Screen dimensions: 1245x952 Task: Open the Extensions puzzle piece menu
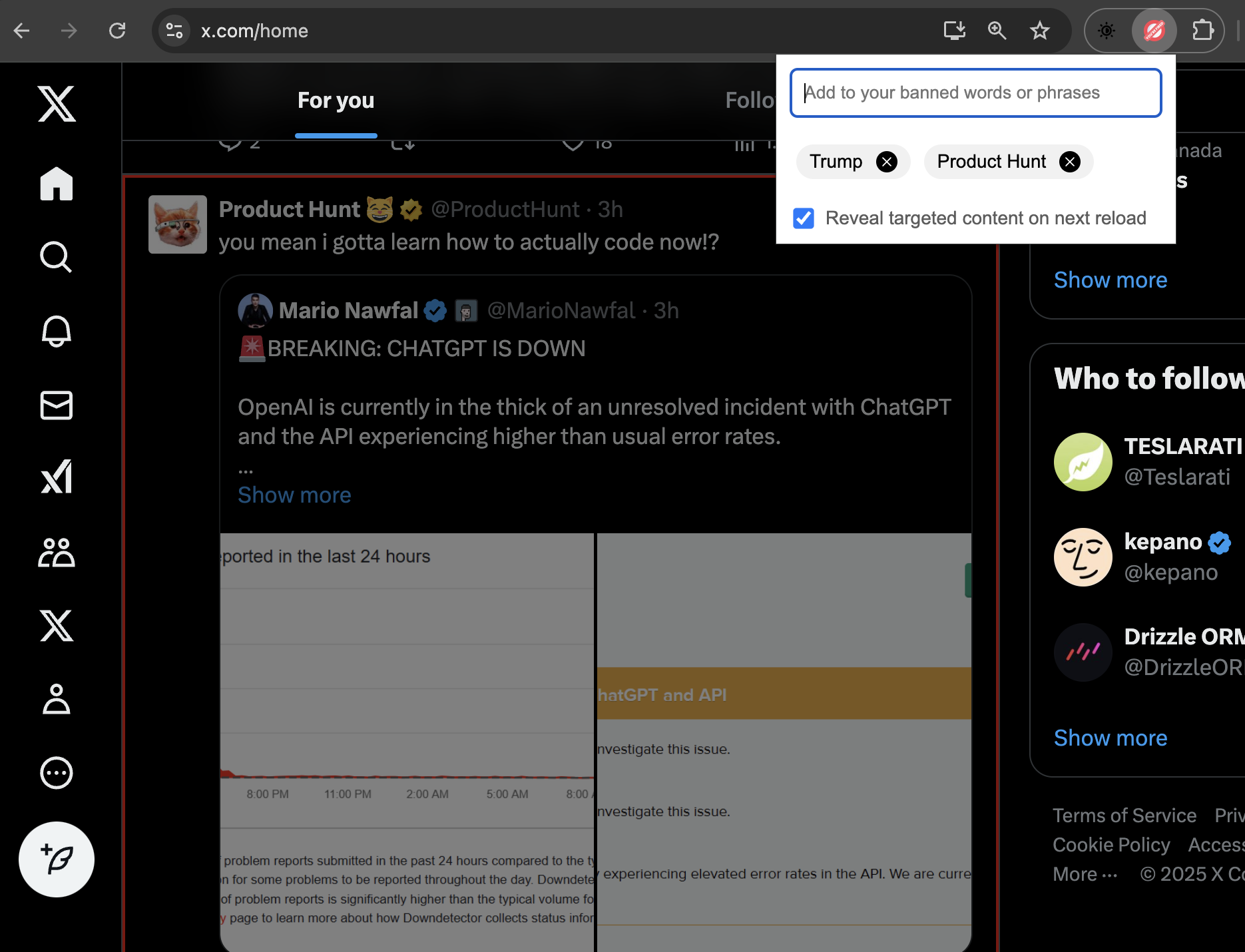1202,31
